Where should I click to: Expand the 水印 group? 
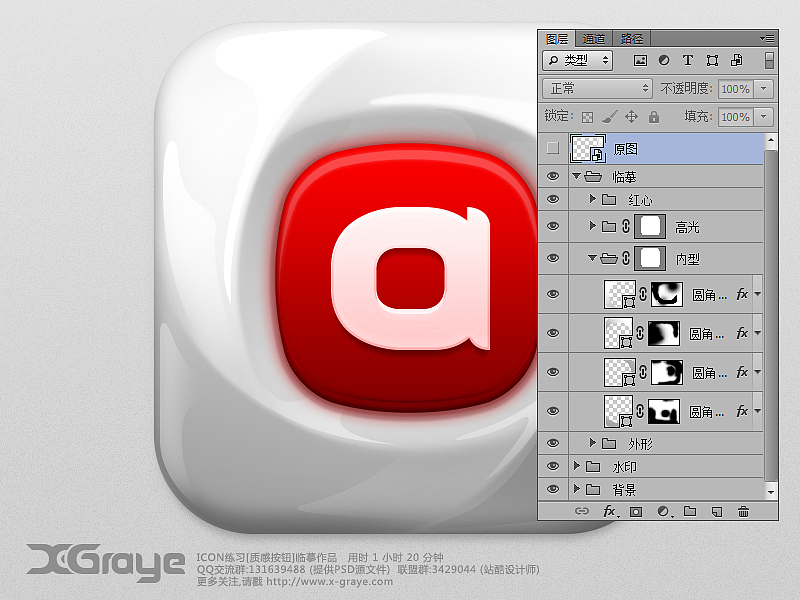[x=577, y=465]
